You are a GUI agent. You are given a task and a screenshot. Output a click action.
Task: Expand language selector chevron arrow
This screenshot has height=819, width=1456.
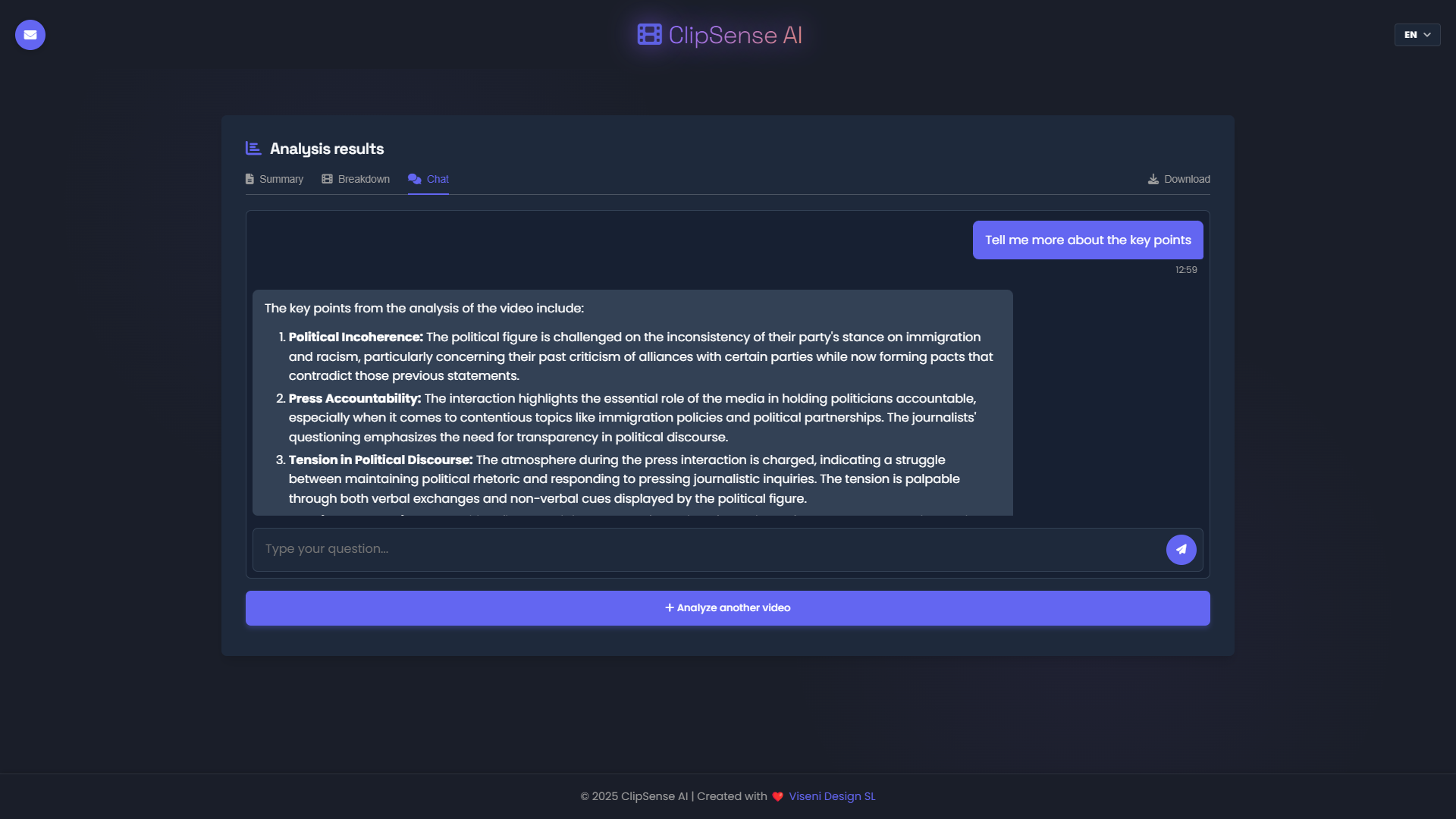1427,35
